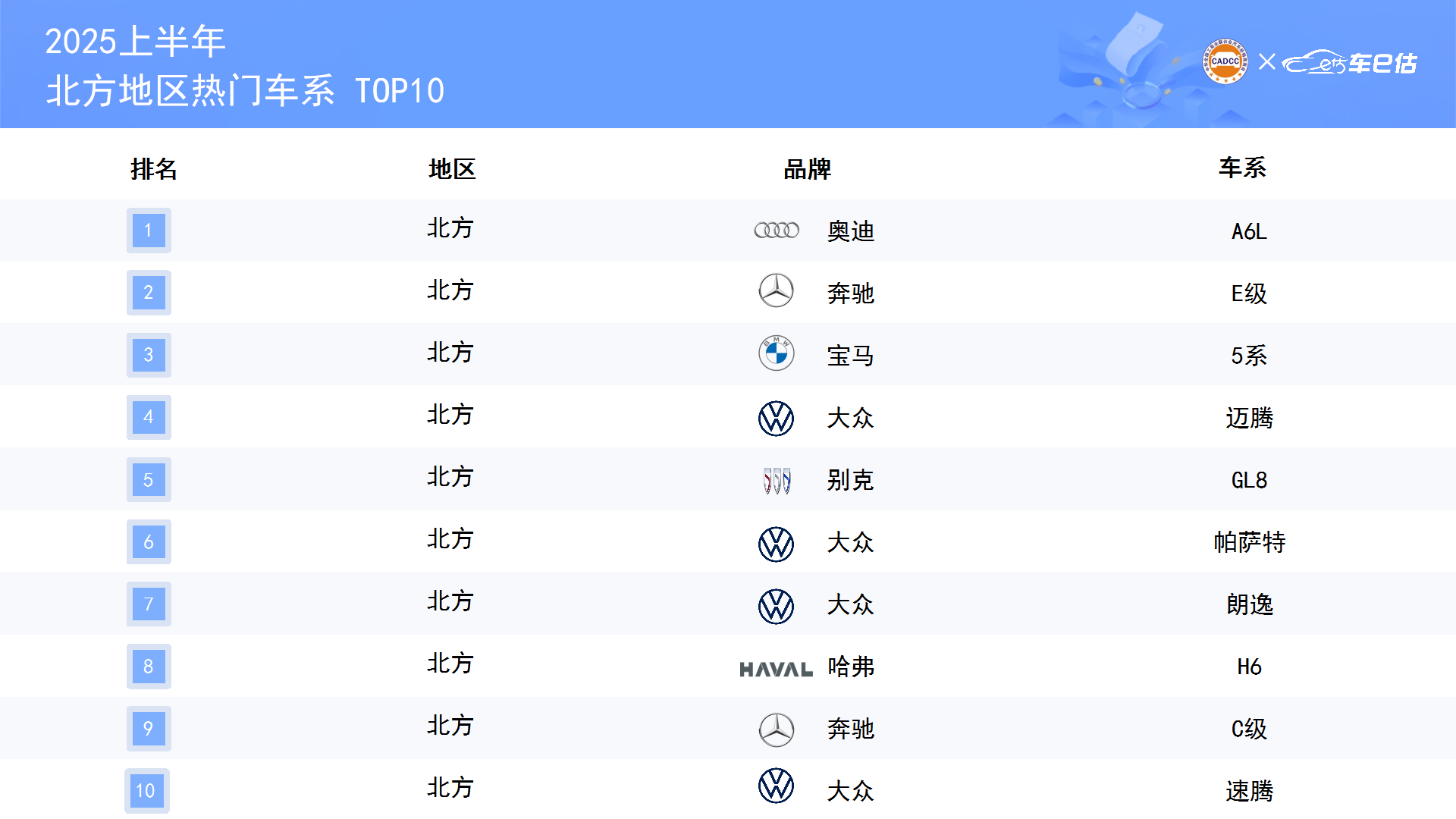Click the 排名 column header

[154, 168]
